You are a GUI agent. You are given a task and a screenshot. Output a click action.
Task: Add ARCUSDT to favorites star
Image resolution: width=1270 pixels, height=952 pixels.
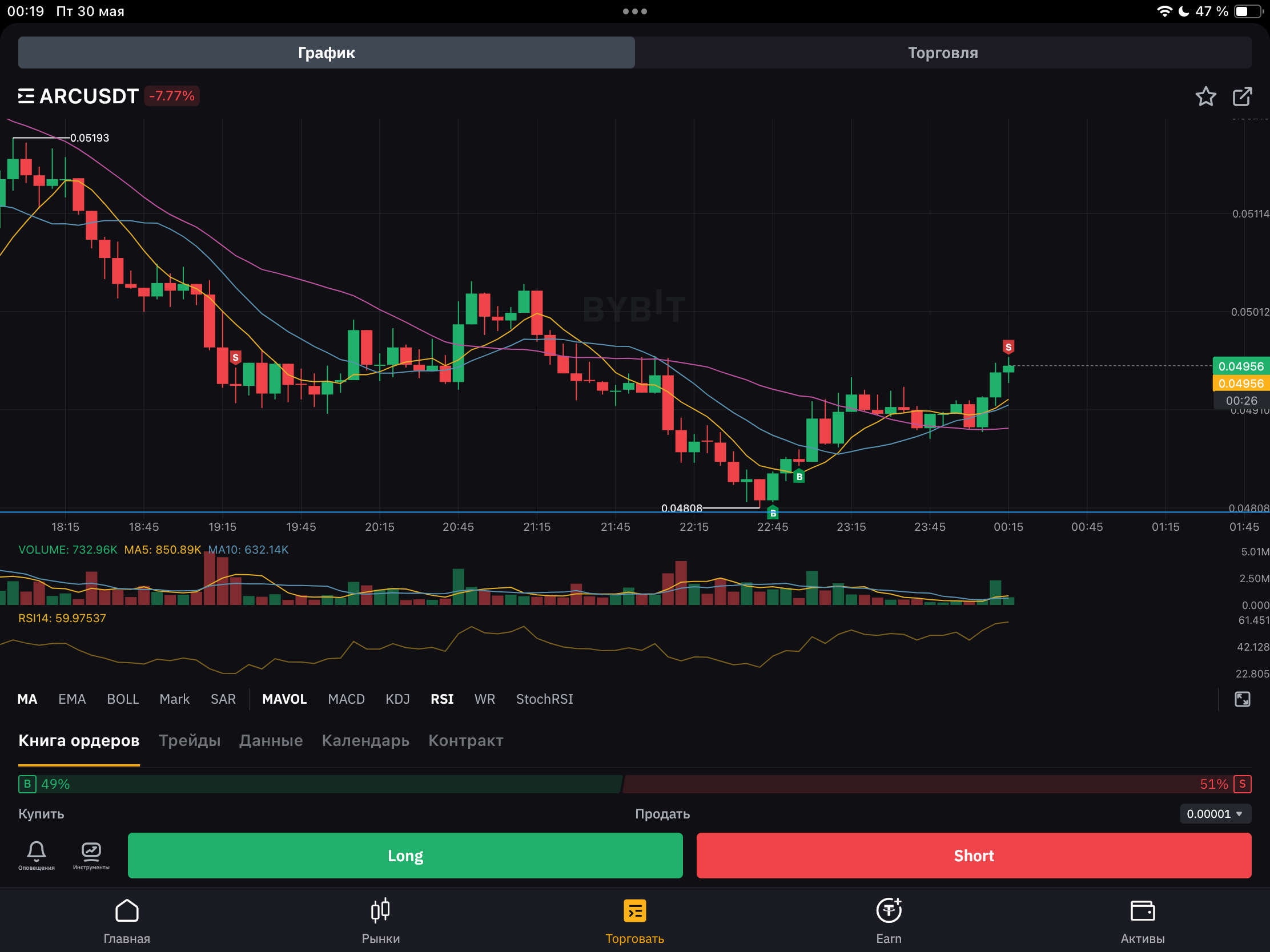1205,96
